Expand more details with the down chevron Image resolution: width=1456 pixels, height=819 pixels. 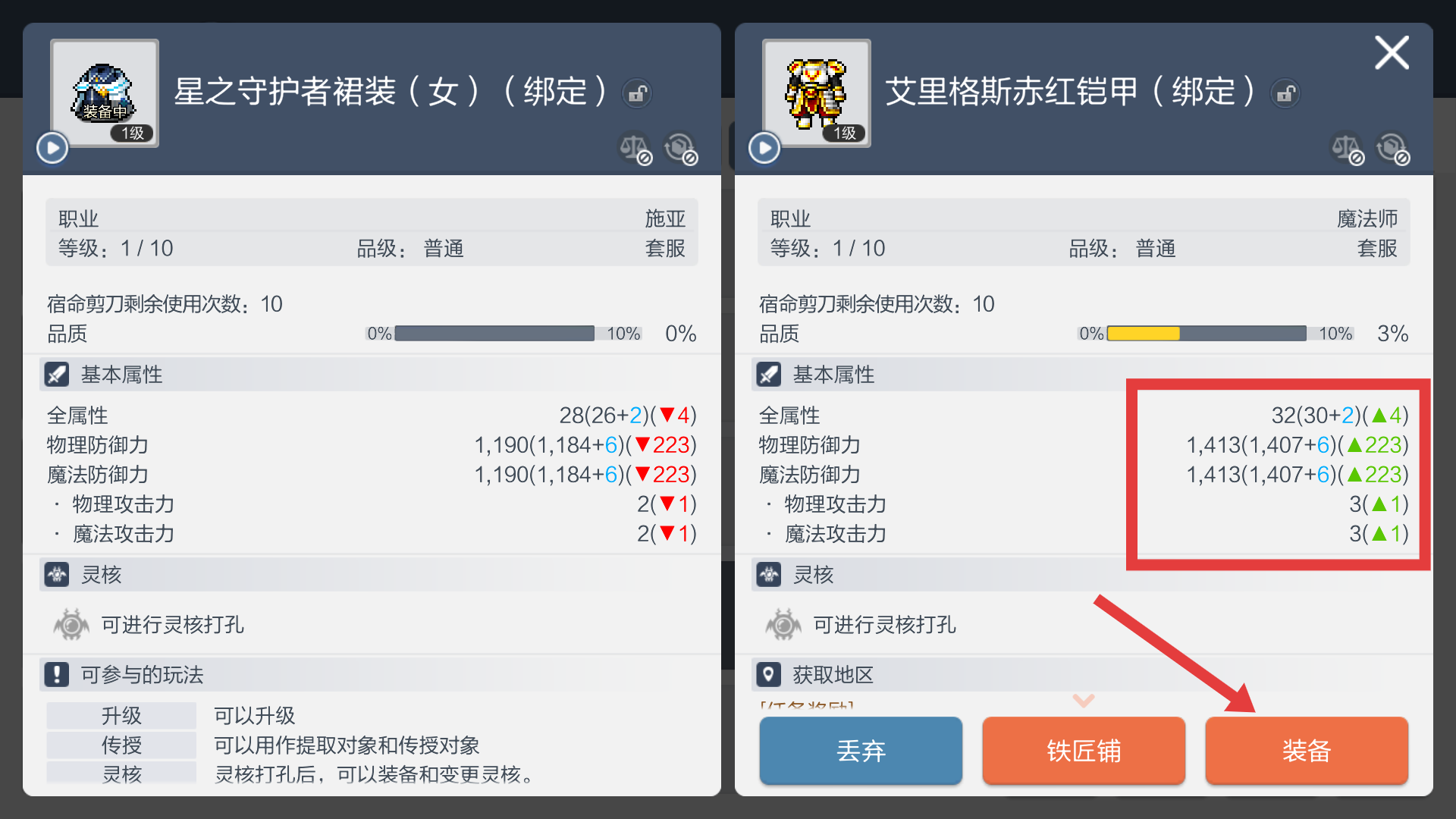(x=1084, y=700)
